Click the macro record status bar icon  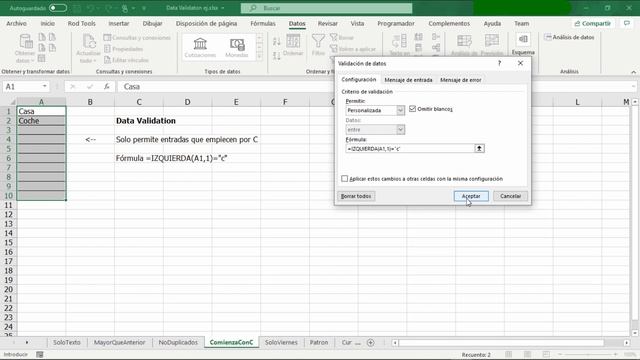pos(40,355)
